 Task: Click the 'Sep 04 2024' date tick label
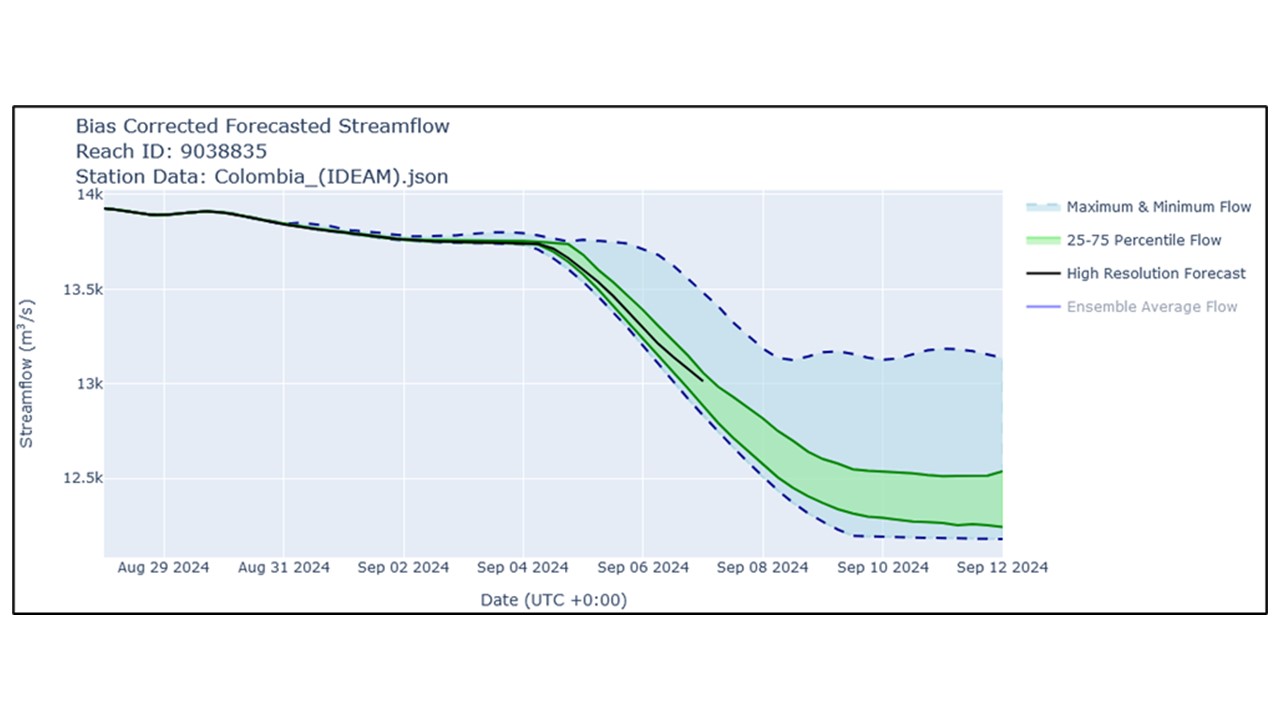[523, 567]
